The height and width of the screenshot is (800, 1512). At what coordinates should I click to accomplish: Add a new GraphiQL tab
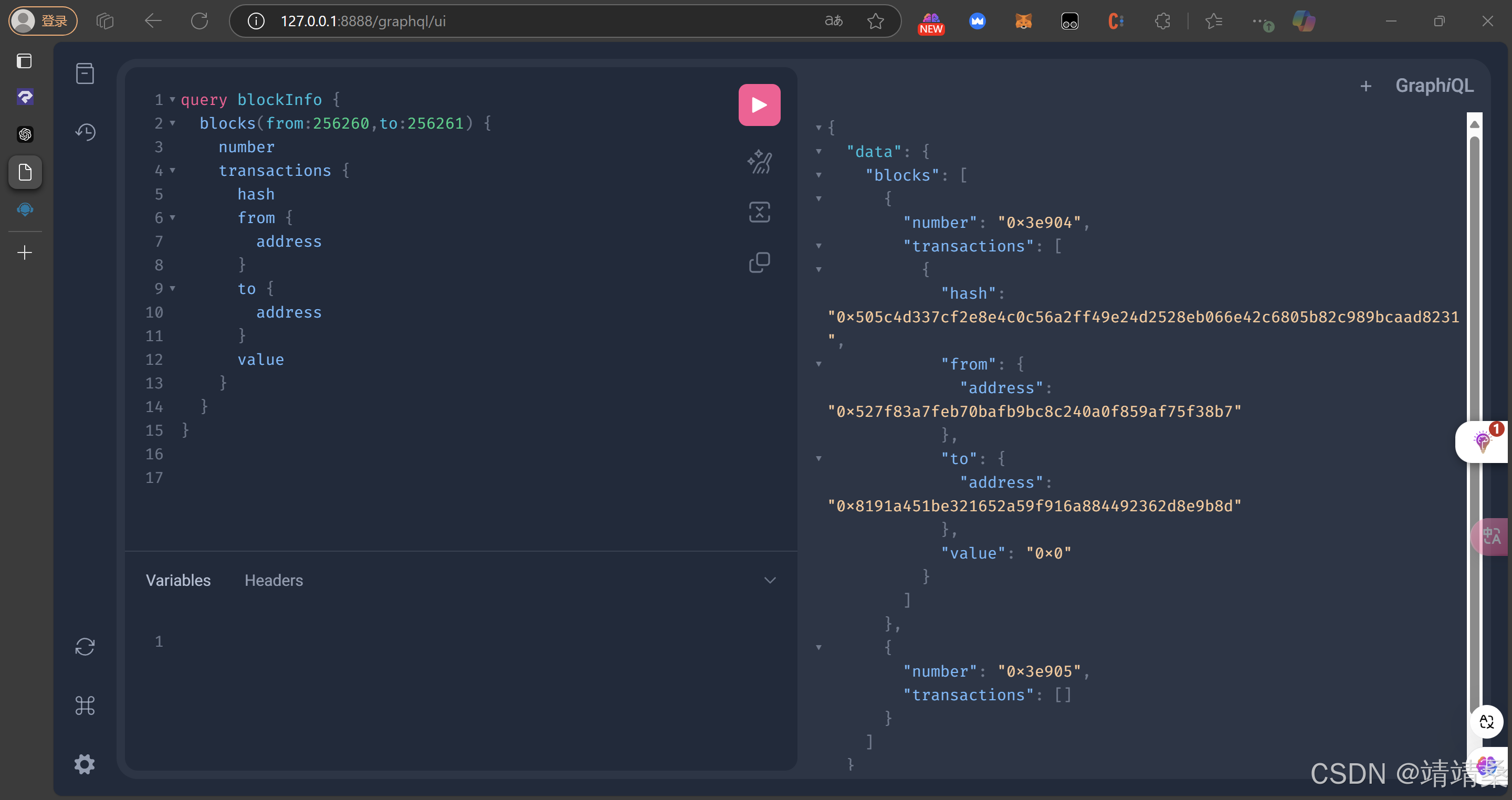point(1365,86)
